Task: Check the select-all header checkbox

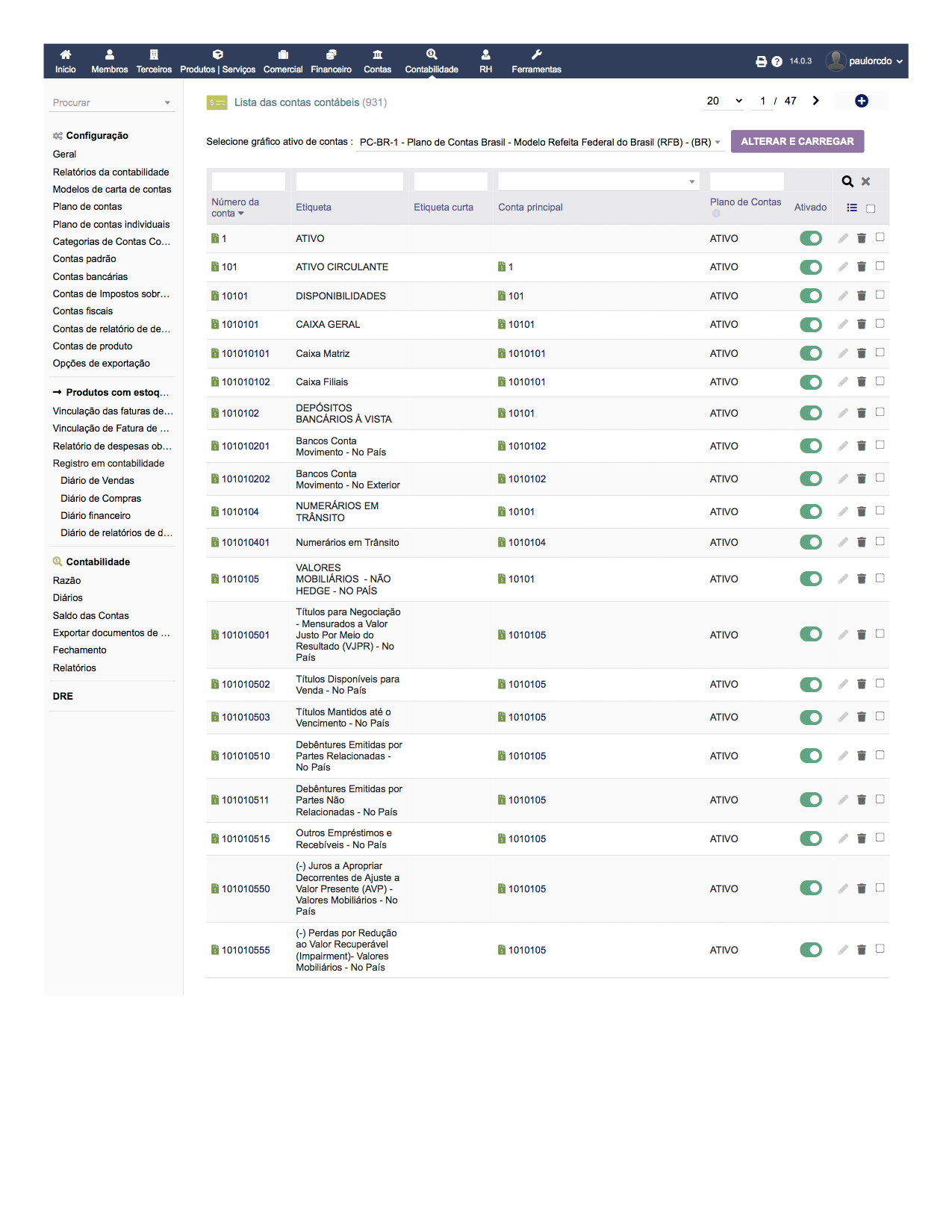Action: 870,208
